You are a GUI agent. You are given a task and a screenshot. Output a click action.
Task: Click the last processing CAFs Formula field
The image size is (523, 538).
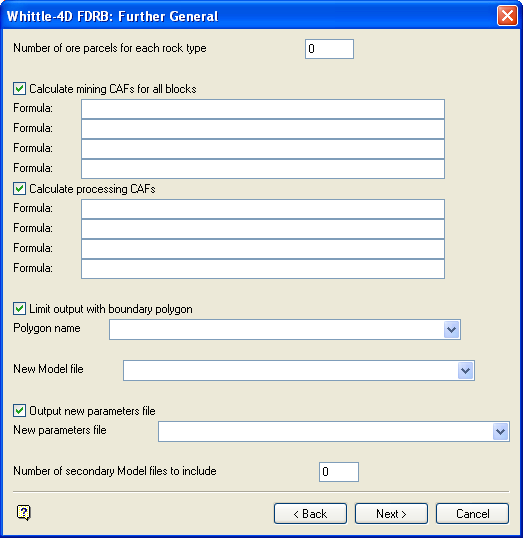click(x=263, y=269)
